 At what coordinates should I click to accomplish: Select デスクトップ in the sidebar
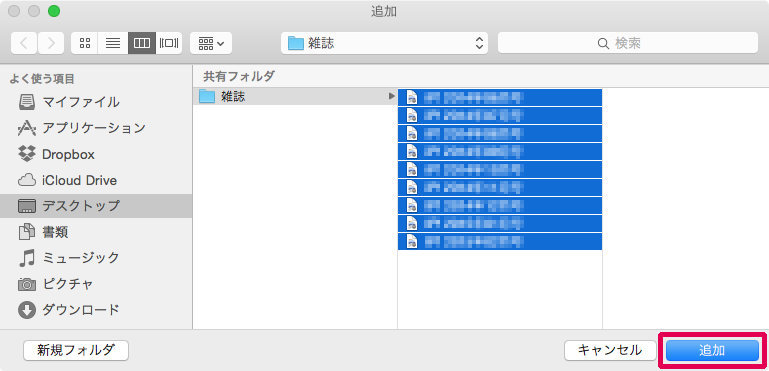click(x=96, y=206)
